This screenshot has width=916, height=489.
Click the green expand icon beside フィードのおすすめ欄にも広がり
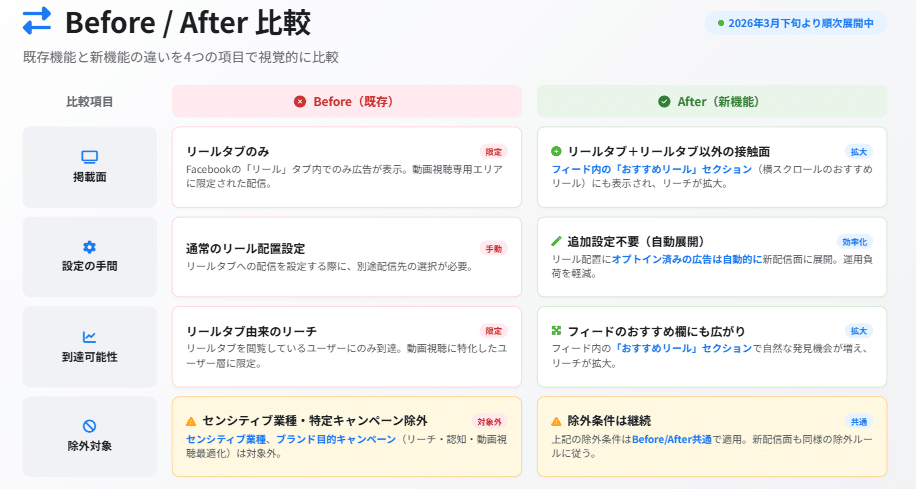556,331
